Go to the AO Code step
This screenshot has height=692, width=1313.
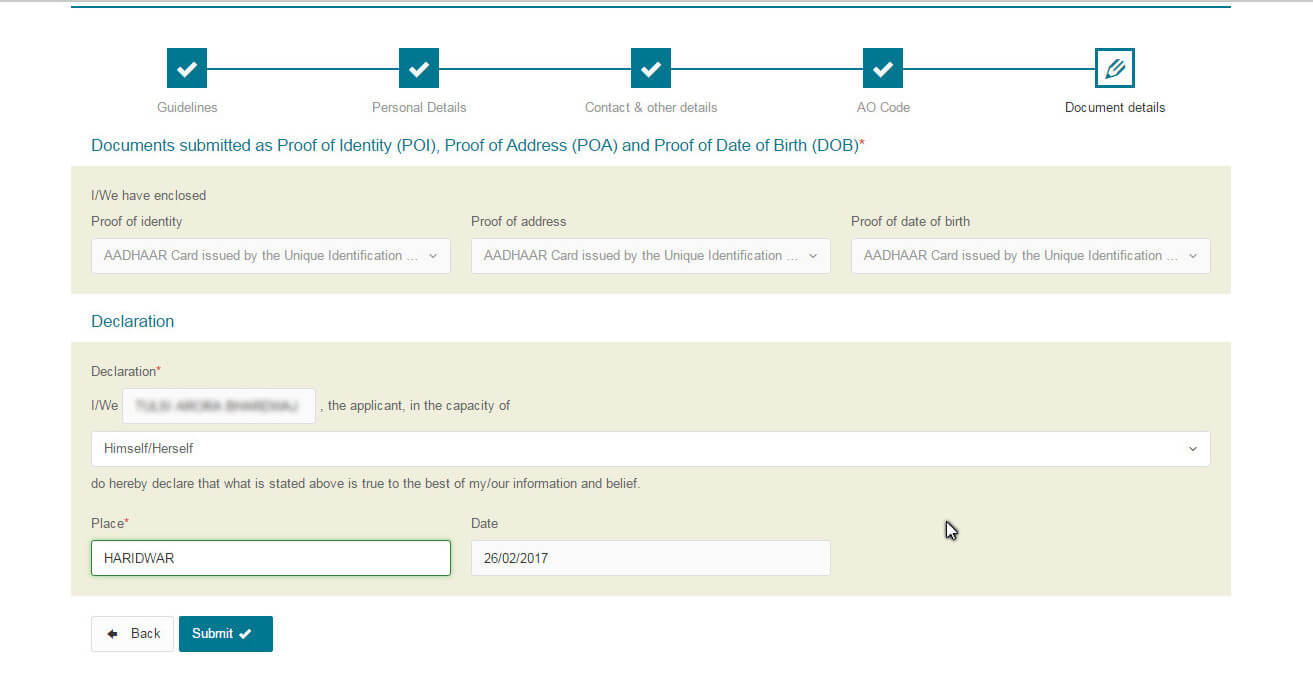tap(883, 107)
